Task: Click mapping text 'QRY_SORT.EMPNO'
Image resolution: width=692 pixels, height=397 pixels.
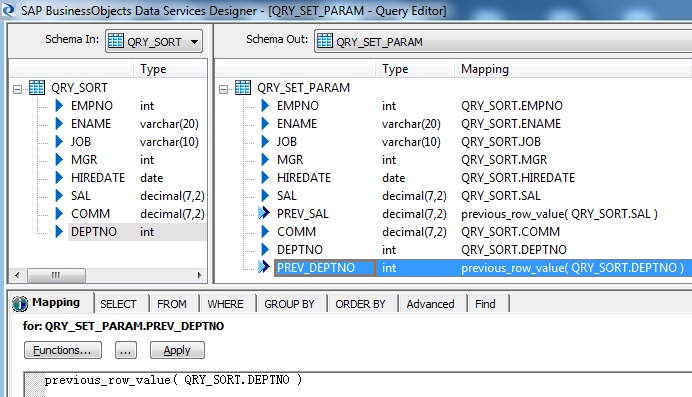Action: coord(512,106)
